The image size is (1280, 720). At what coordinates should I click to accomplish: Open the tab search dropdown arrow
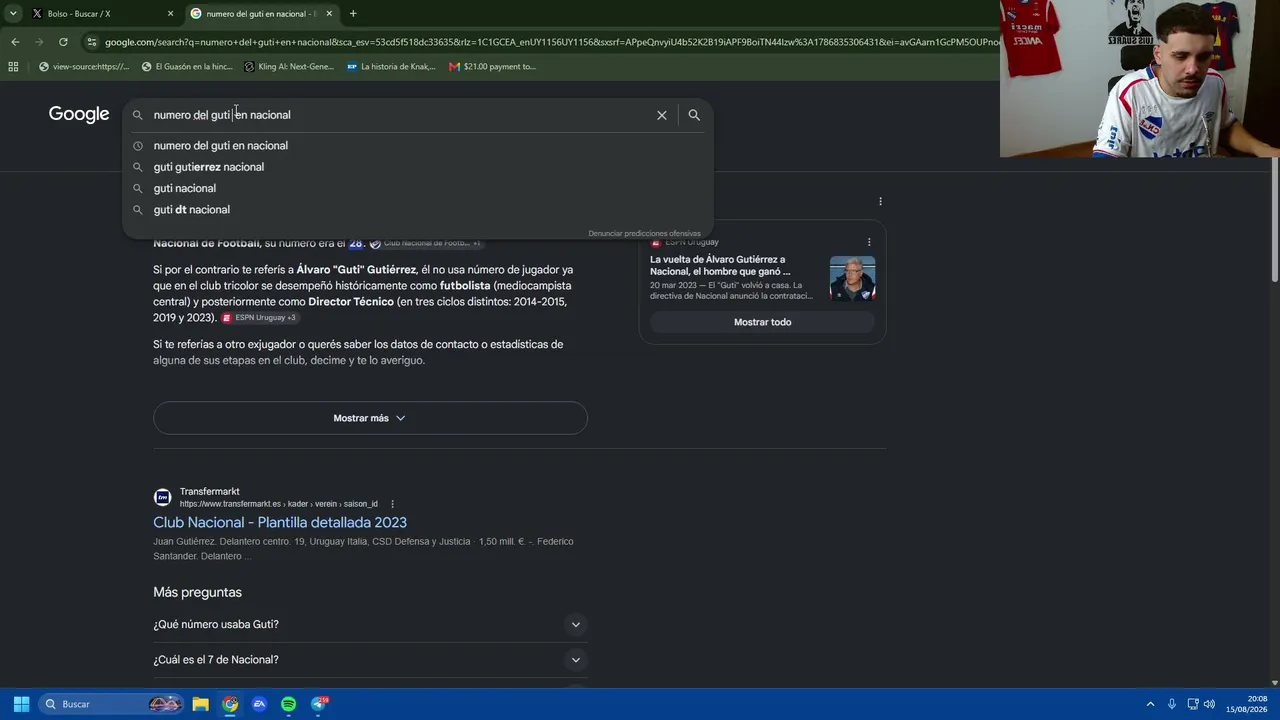pyautogui.click(x=13, y=14)
